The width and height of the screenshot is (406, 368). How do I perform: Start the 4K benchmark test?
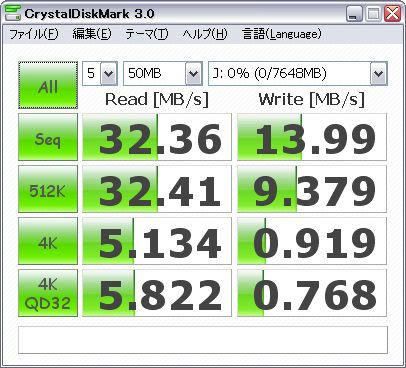pos(48,241)
